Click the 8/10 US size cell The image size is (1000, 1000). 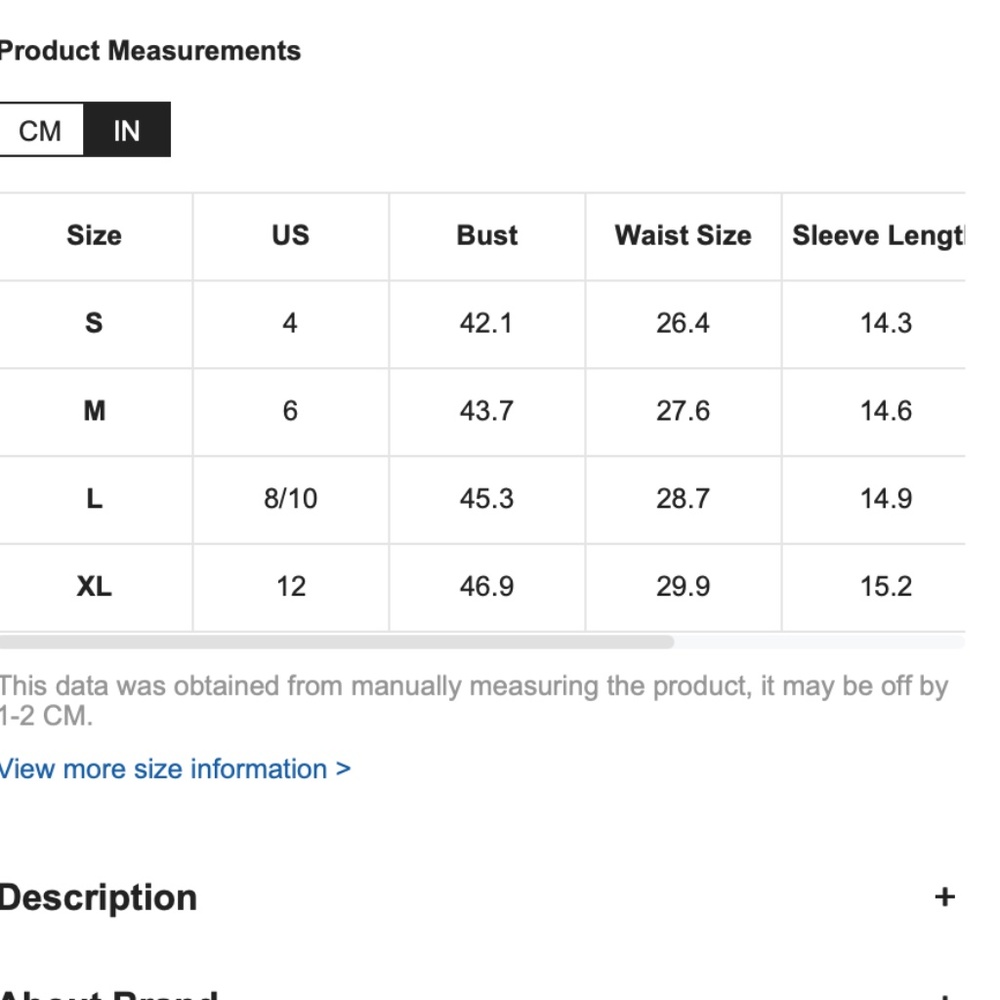(x=290, y=498)
